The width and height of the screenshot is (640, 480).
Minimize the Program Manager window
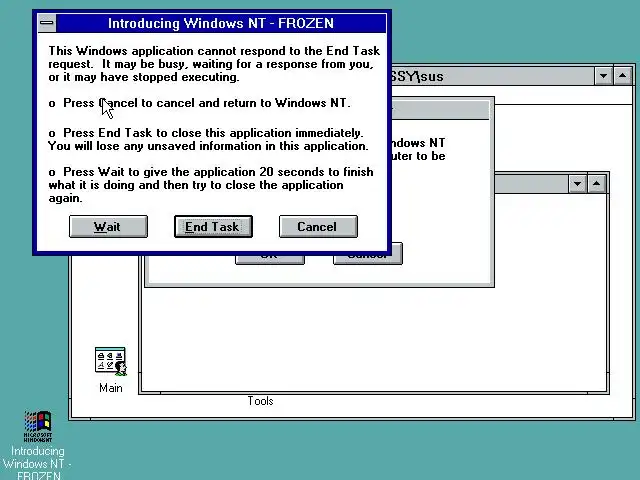pyautogui.click(x=603, y=76)
